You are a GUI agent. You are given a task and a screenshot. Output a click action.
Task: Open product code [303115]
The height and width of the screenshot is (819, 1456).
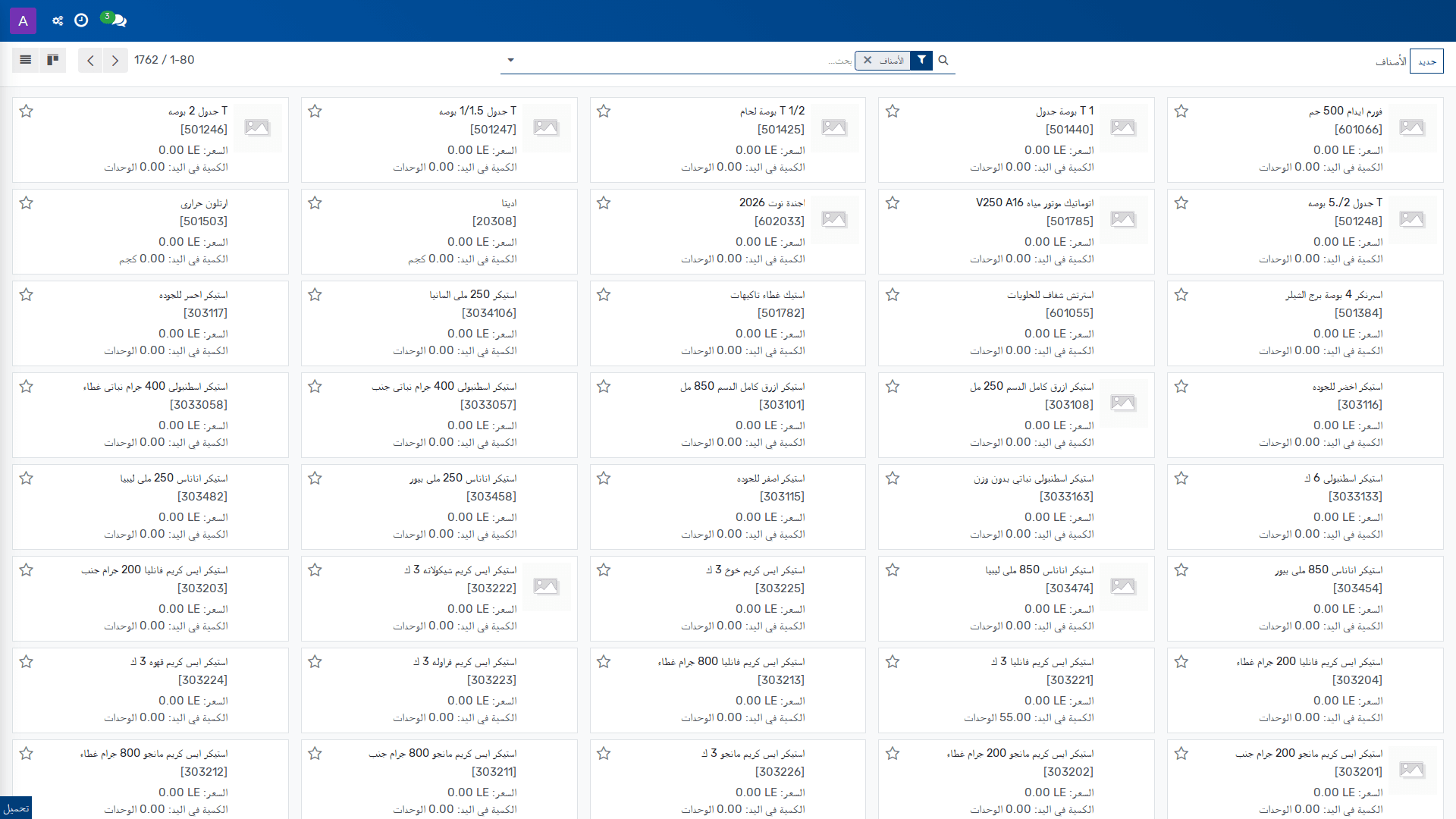pyautogui.click(x=782, y=497)
